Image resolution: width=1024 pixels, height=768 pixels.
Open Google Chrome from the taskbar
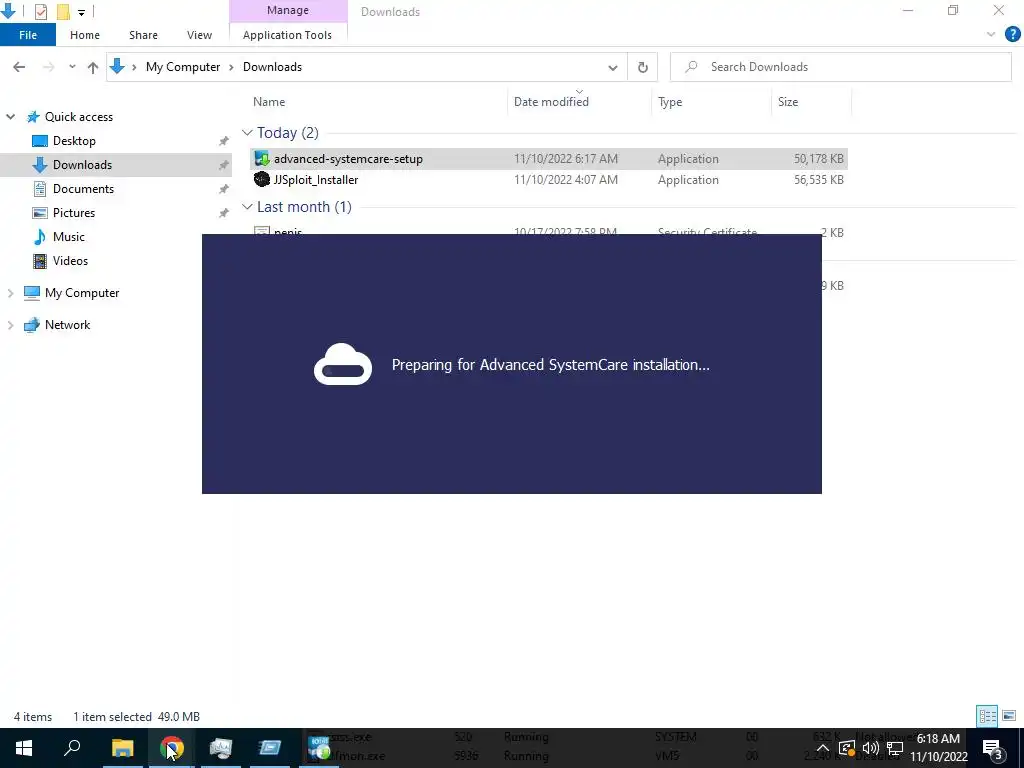click(172, 748)
